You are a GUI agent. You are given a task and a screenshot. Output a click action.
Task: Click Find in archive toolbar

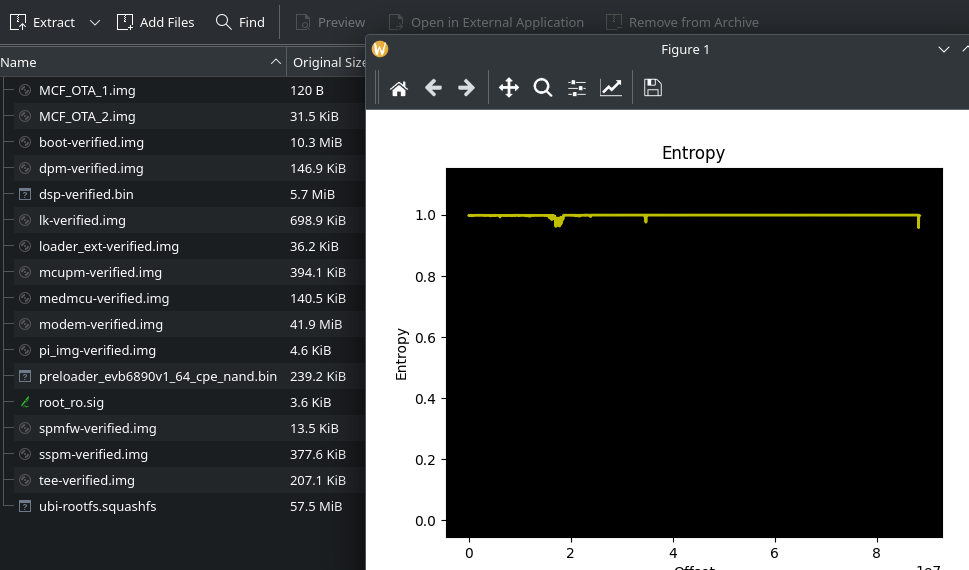coord(240,22)
